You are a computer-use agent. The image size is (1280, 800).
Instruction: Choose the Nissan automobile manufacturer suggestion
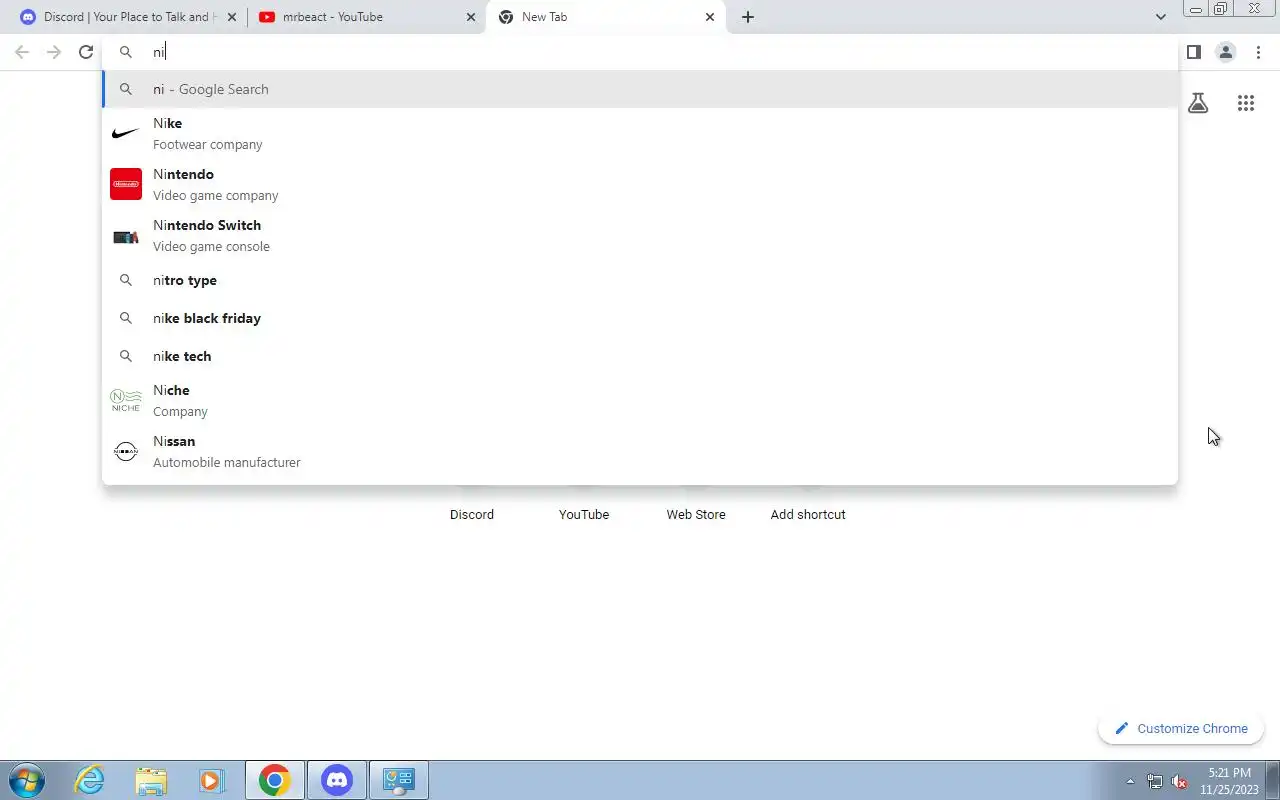point(640,451)
